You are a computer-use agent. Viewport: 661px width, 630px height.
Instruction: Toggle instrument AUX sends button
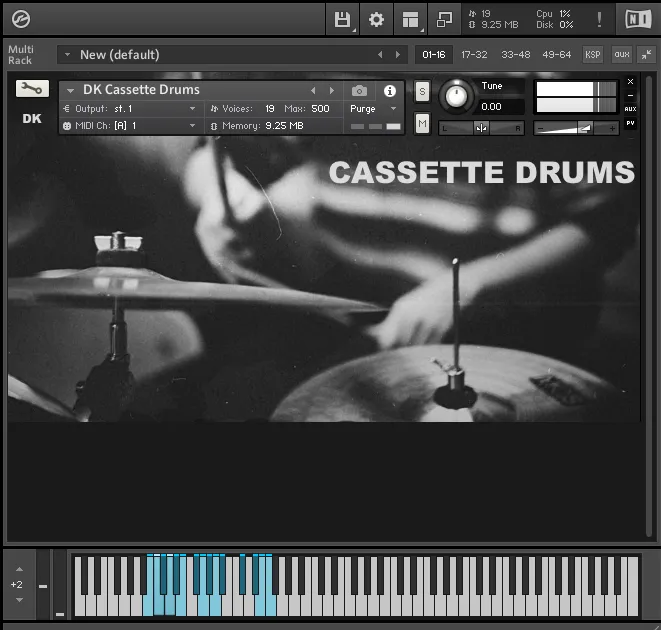coord(630,109)
